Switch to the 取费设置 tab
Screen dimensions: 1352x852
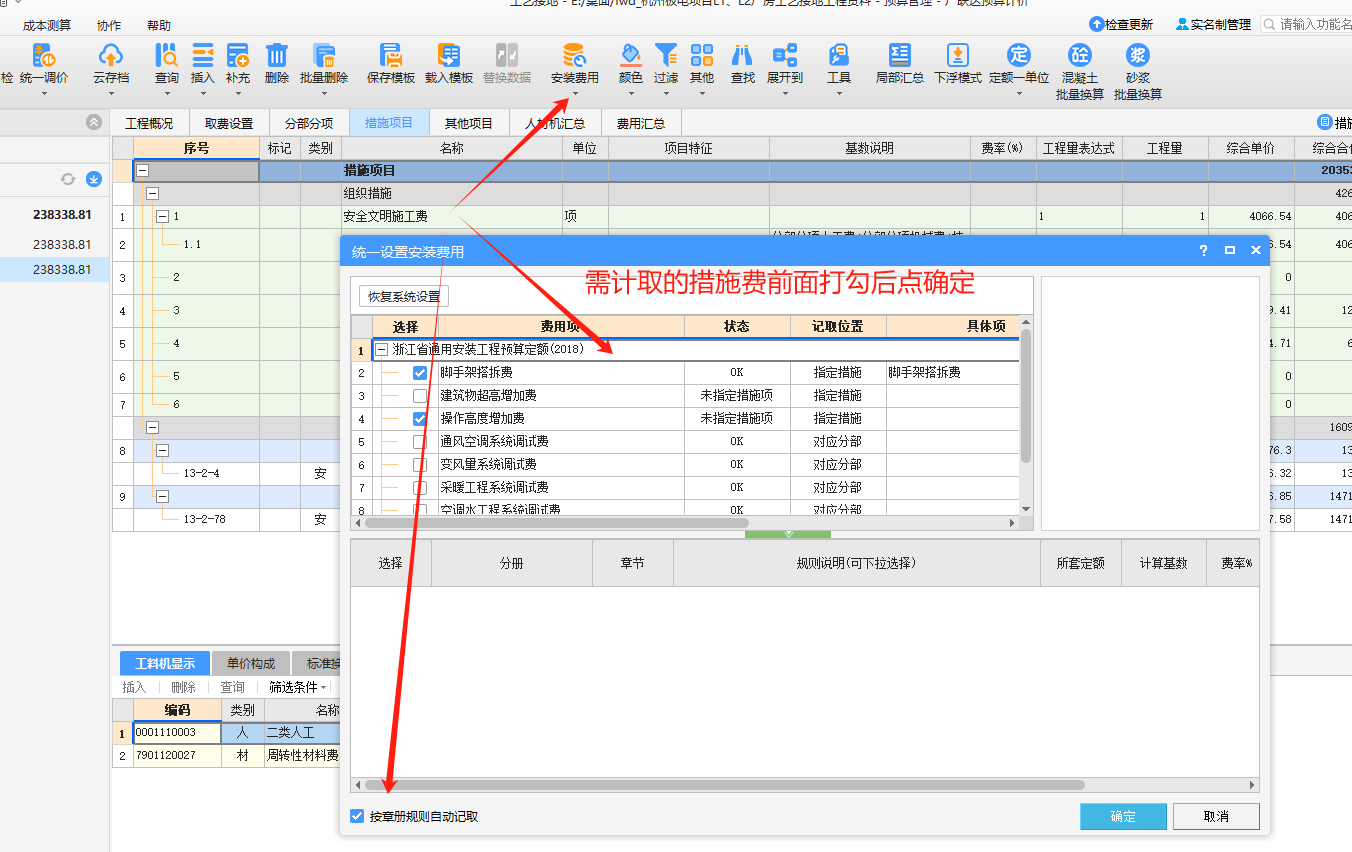coord(229,123)
